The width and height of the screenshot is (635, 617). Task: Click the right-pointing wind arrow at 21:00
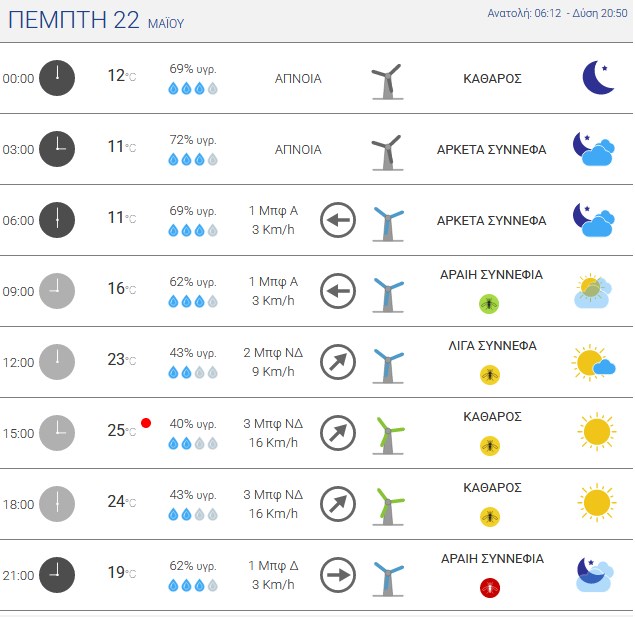[338, 575]
